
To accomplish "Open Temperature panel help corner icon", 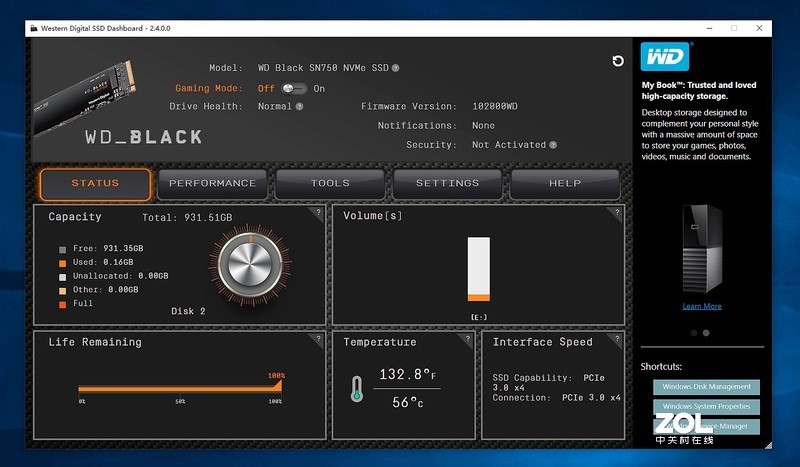I will click(x=469, y=338).
